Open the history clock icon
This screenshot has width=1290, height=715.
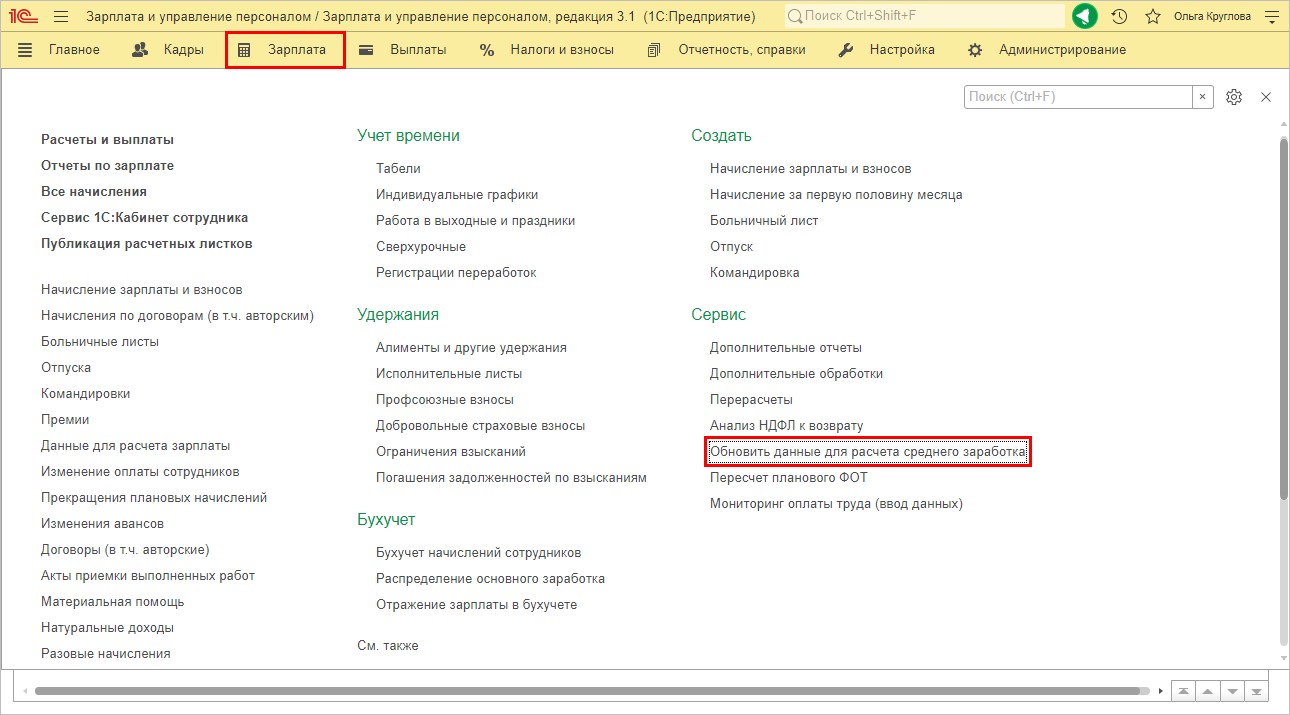point(1119,16)
